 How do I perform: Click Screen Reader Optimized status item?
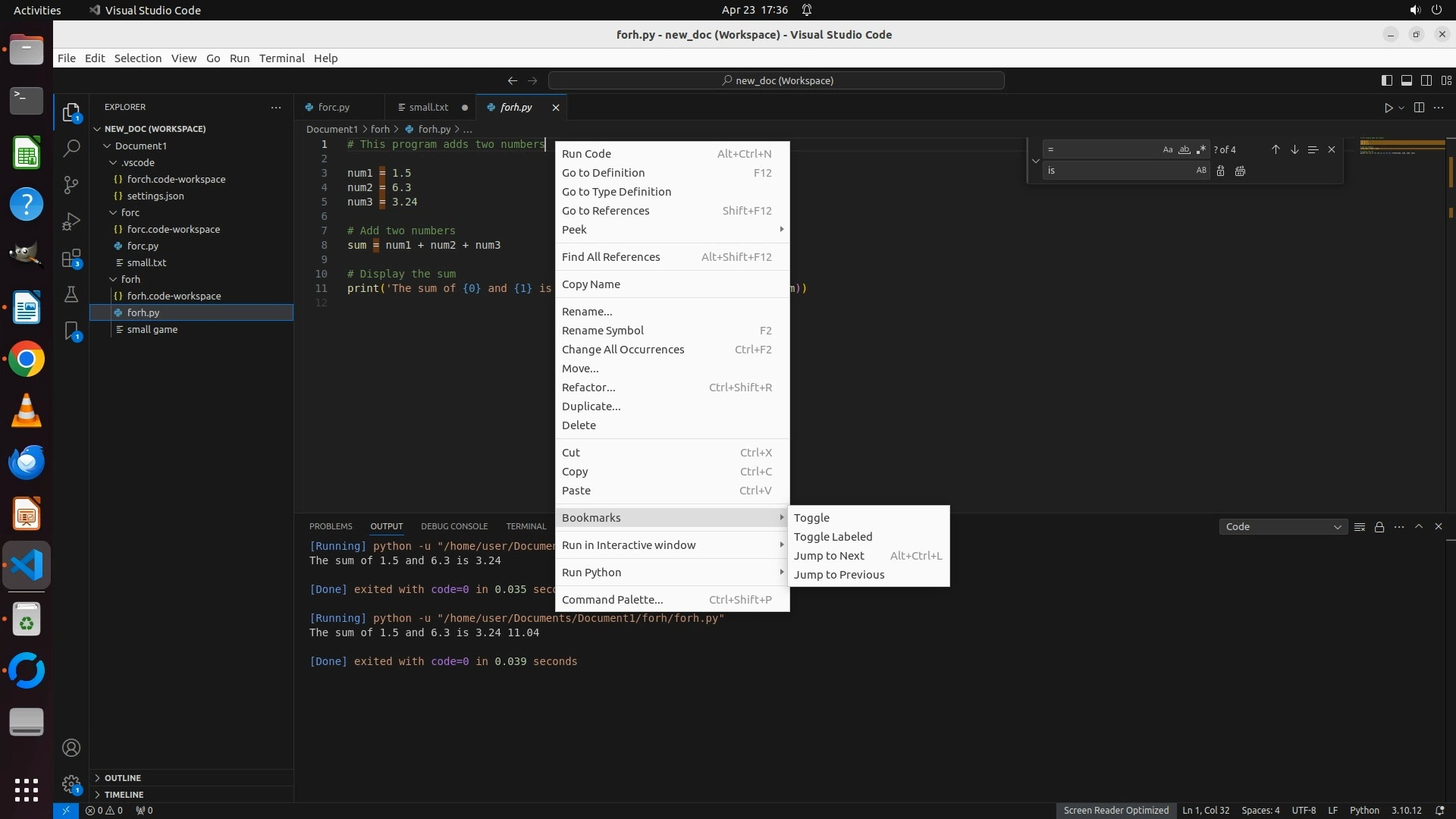[1116, 810]
